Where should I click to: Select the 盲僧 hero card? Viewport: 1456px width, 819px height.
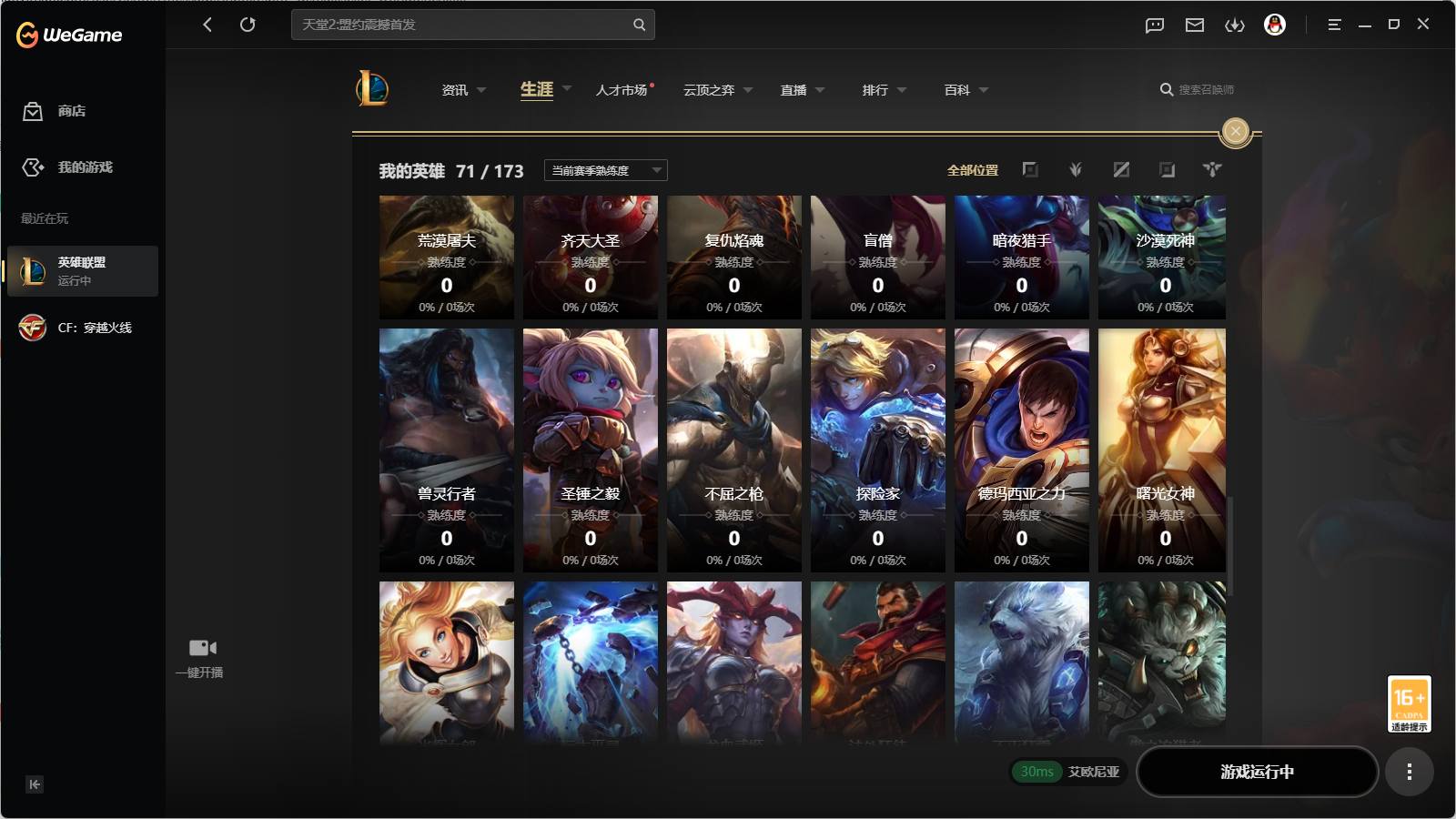pyautogui.click(x=878, y=258)
